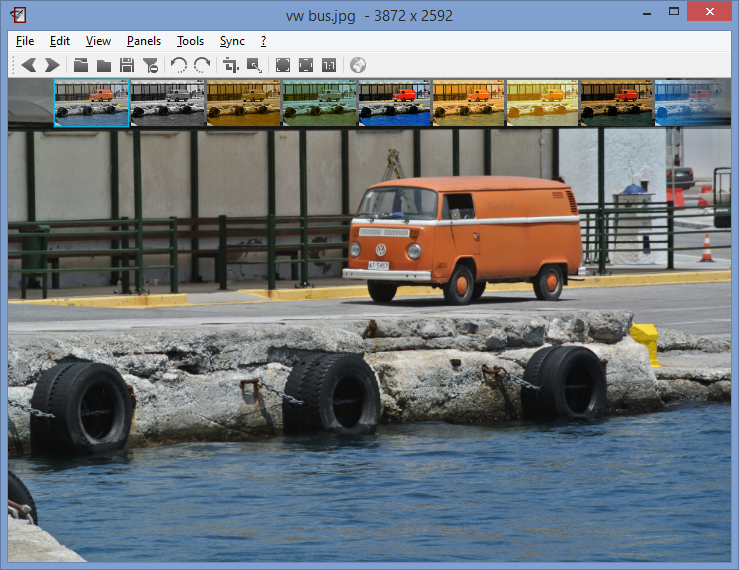Select the black and white filter thumbnail

point(168,103)
